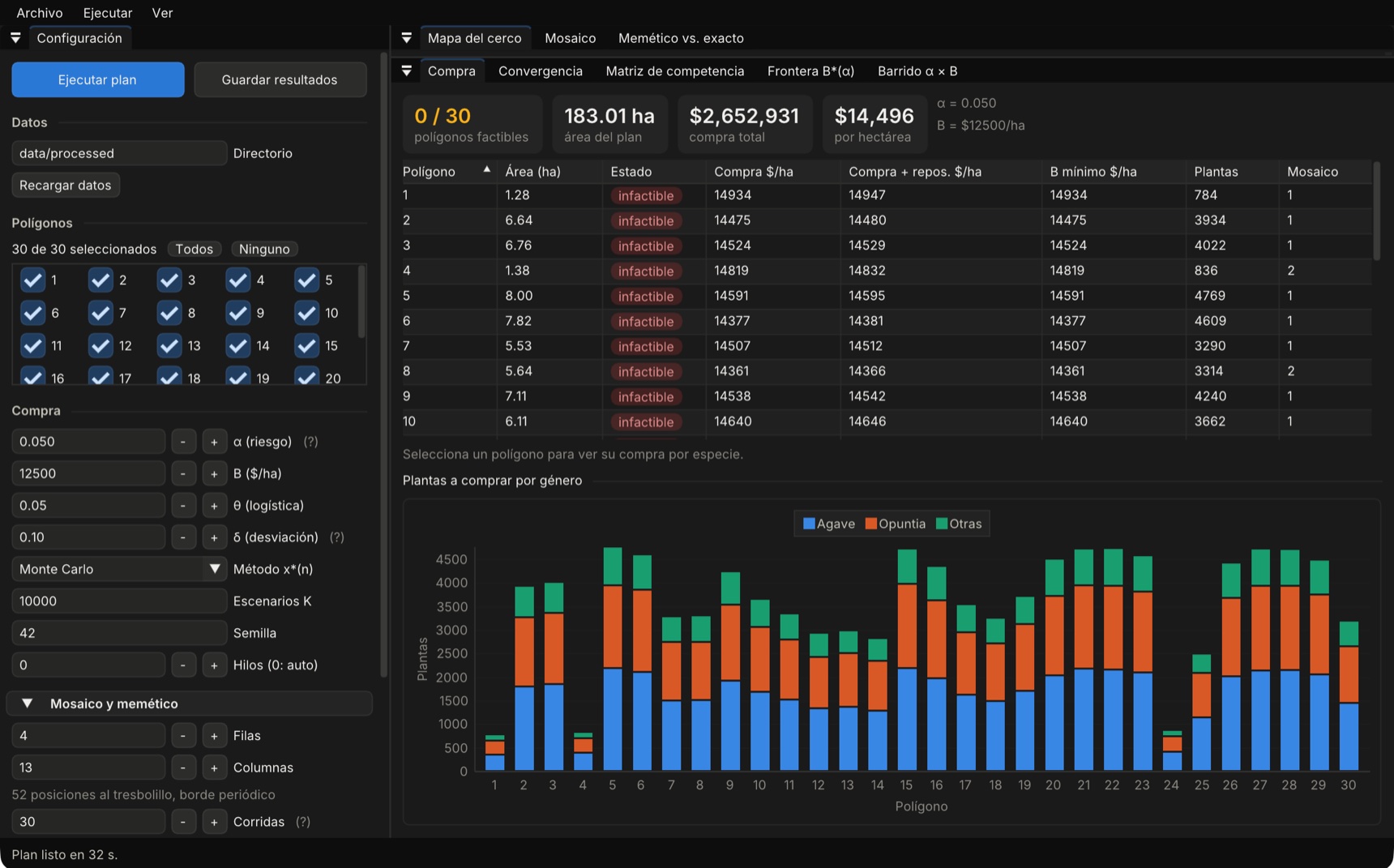
Task: Uncheck polygon 13 checkbox
Action: click(169, 346)
